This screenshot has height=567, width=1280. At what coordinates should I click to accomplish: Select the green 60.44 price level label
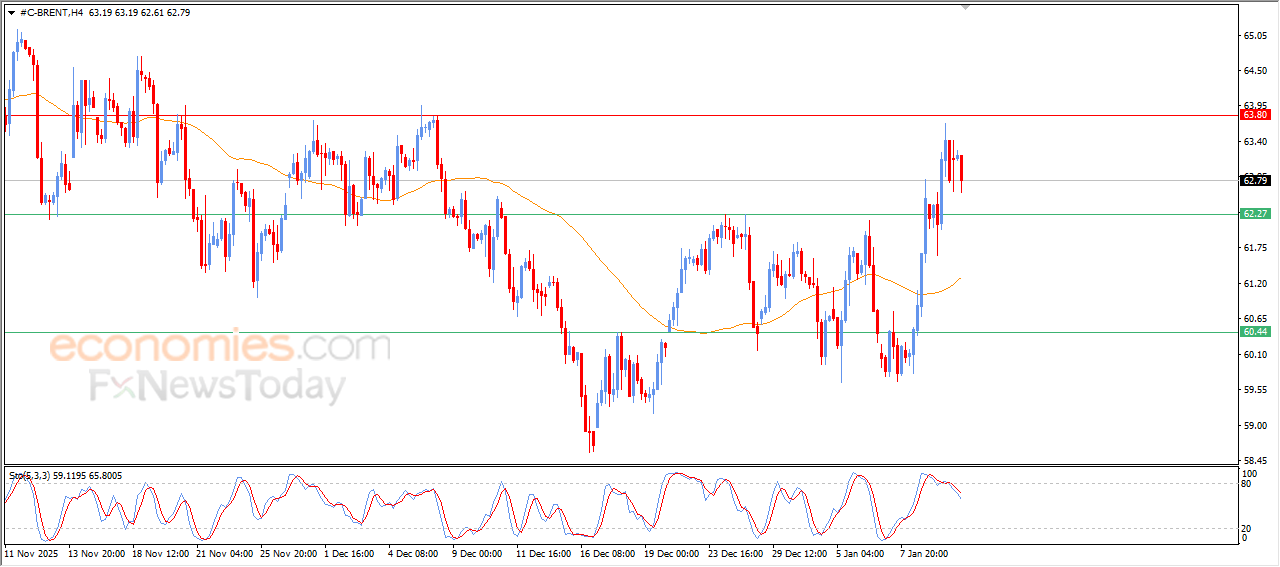(1255, 332)
